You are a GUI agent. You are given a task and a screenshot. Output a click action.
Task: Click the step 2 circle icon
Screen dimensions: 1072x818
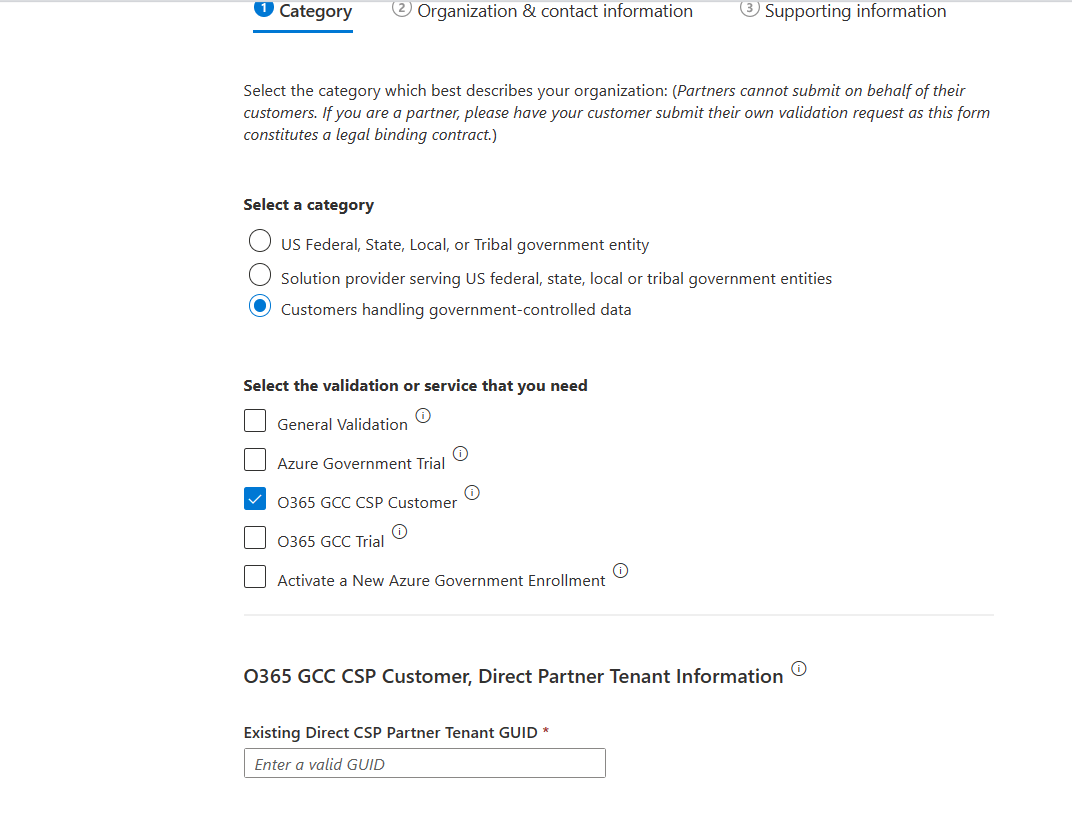click(402, 9)
